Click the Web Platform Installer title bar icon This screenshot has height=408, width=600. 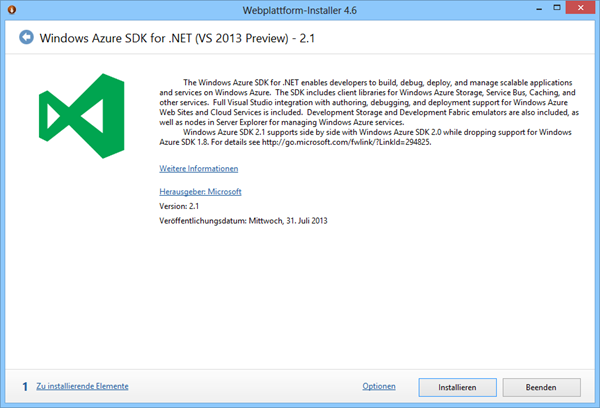point(12,10)
